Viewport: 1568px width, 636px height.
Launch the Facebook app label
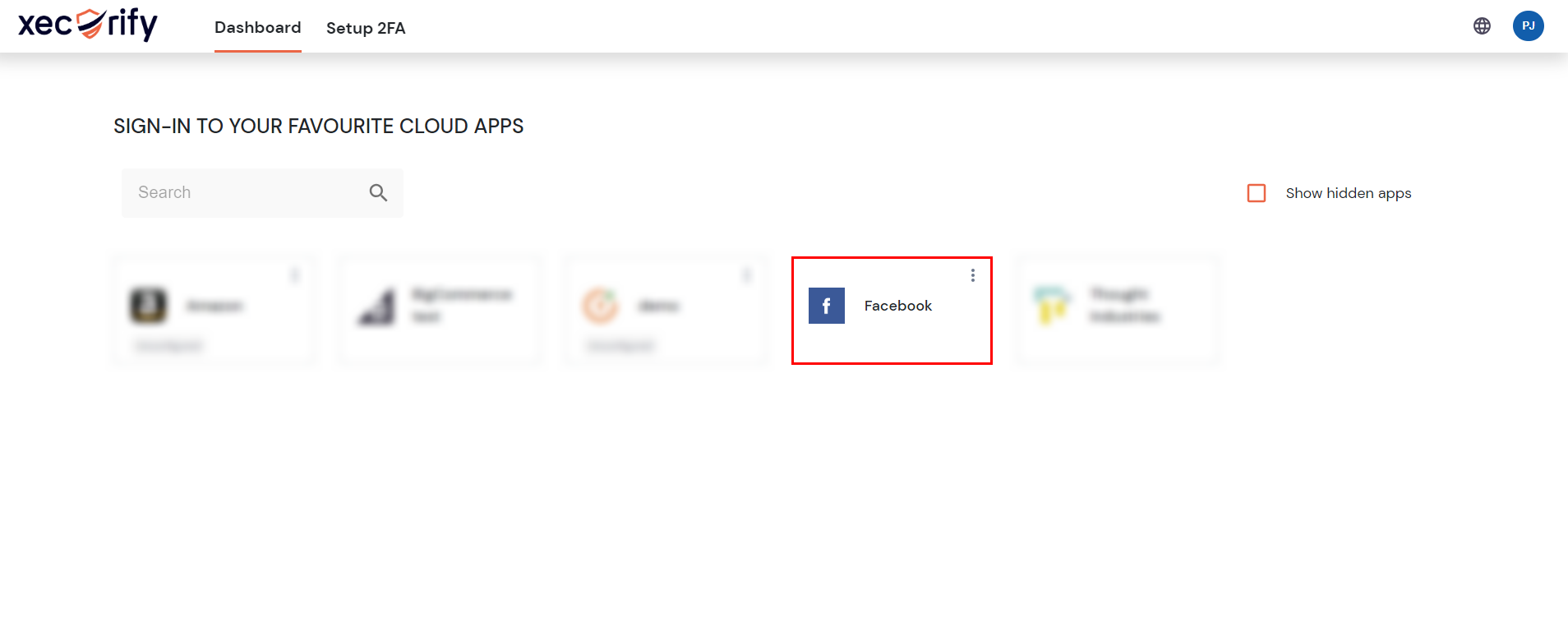coord(898,306)
